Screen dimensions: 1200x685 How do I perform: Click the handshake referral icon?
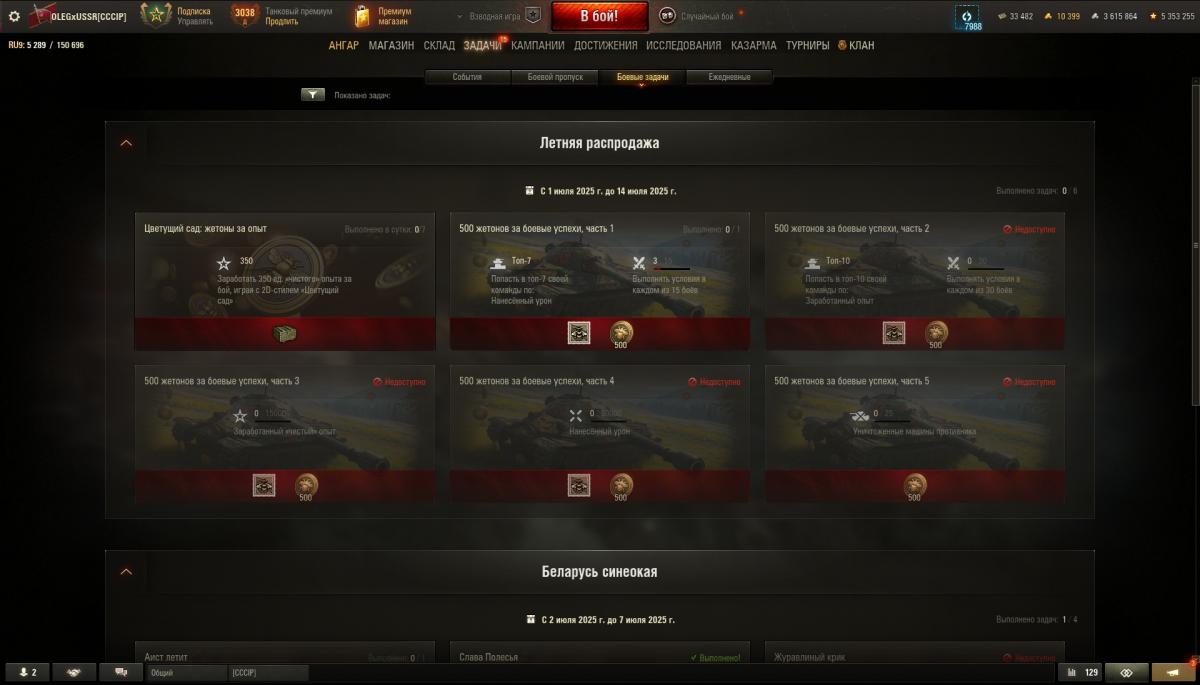click(x=74, y=673)
